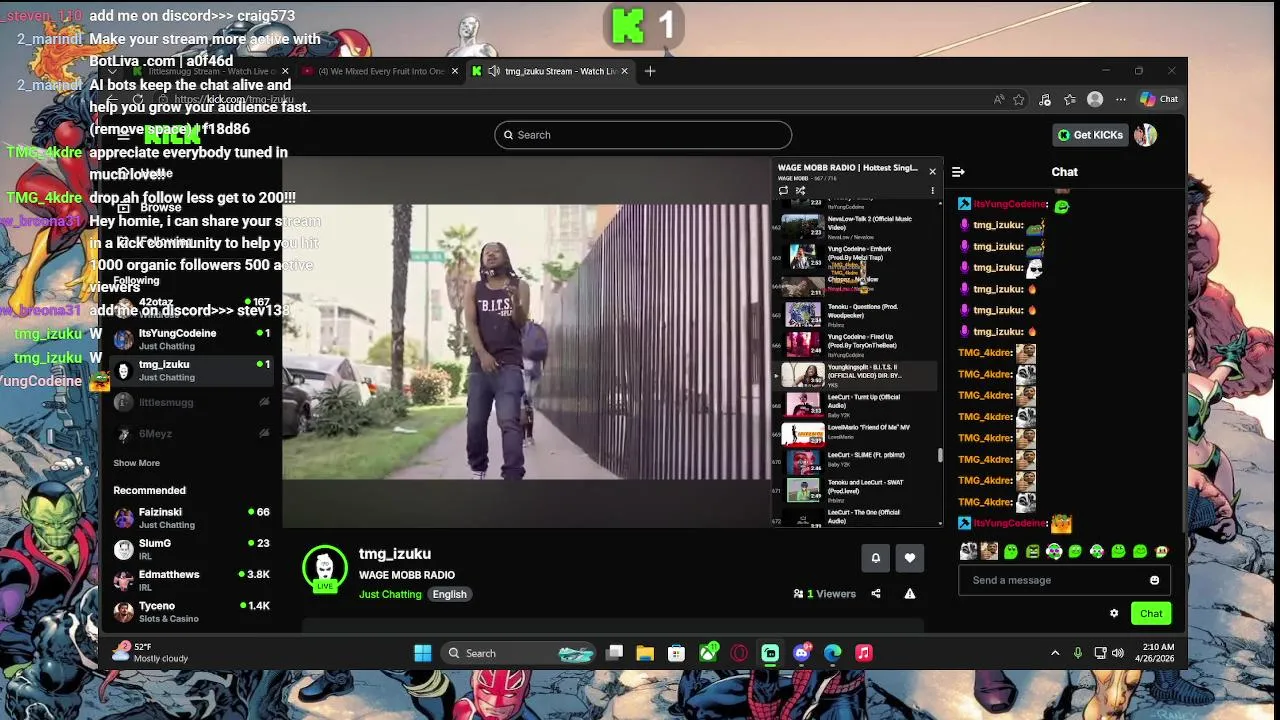Click the notification bell under the video
This screenshot has height=720, width=1280.
point(875,558)
